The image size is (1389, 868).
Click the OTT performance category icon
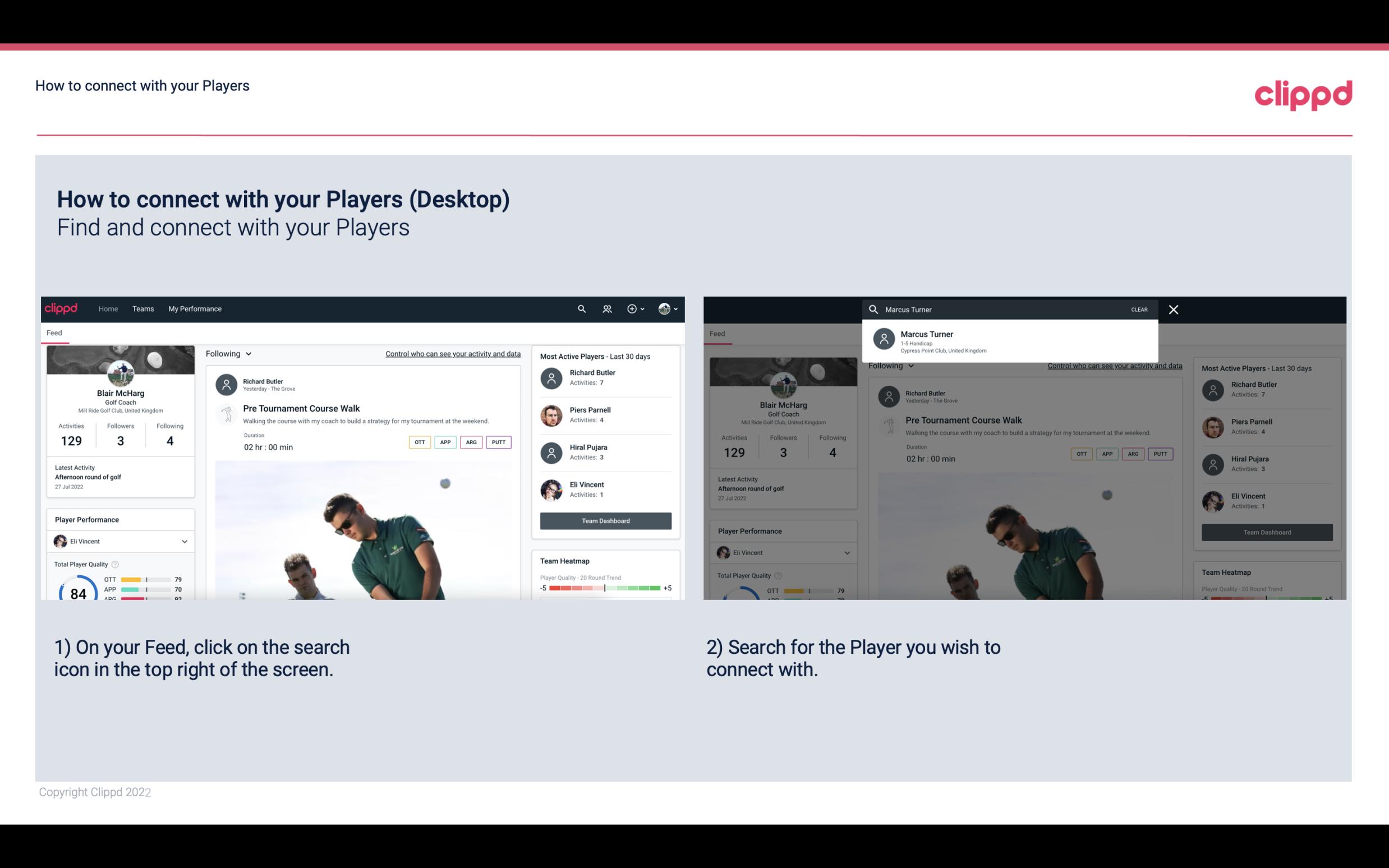419,442
